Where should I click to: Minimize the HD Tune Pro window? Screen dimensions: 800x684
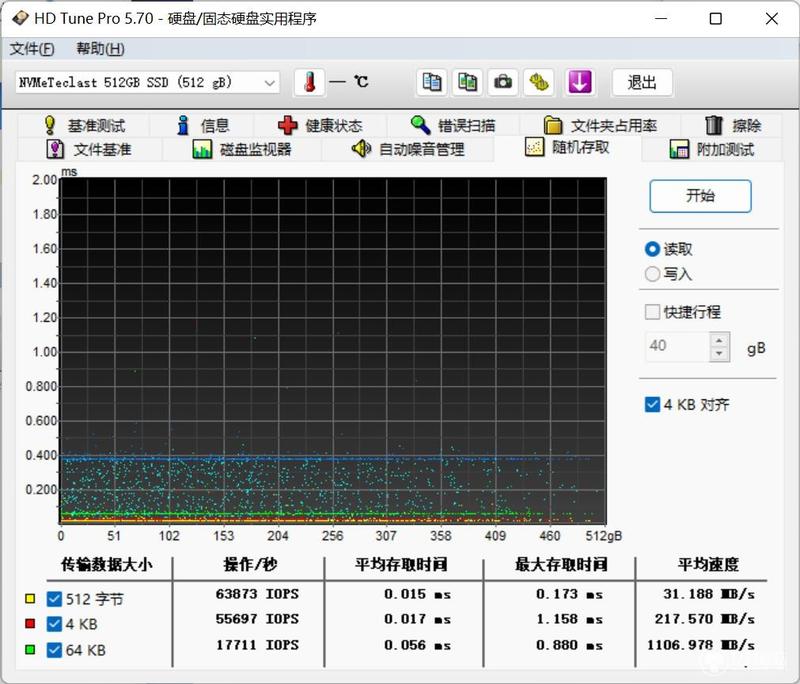coord(661,18)
